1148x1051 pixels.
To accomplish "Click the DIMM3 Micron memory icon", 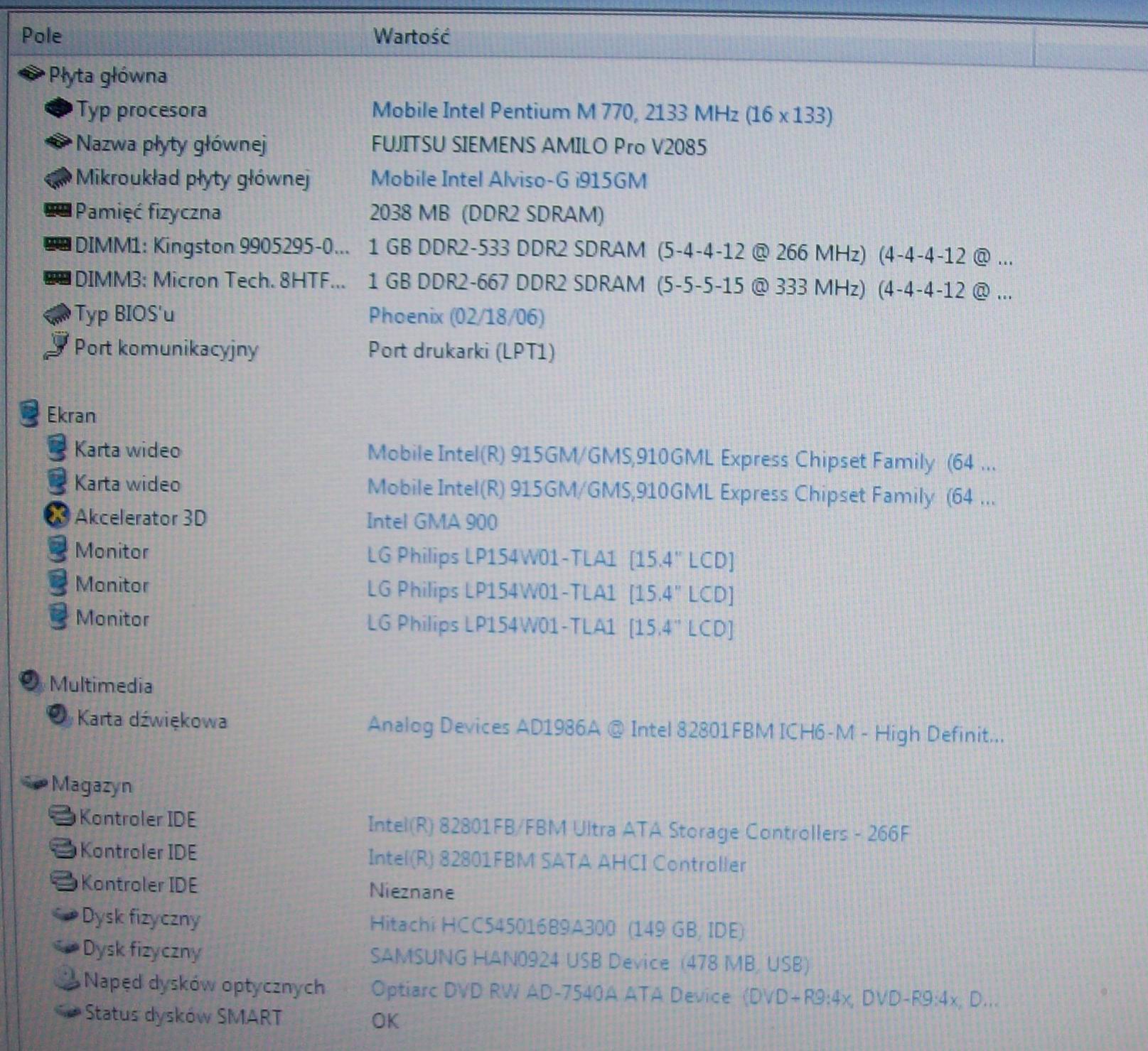I will [x=57, y=278].
